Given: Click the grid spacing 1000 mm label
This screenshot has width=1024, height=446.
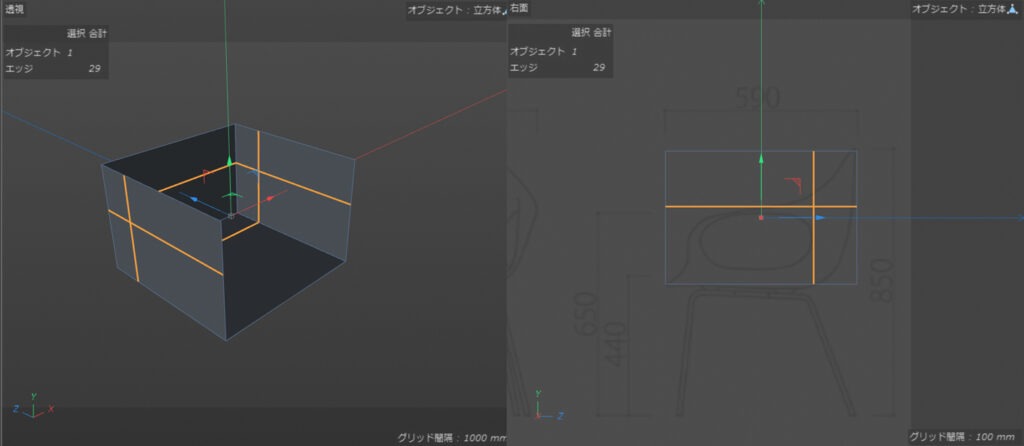Looking at the screenshot, I should click(x=452, y=438).
